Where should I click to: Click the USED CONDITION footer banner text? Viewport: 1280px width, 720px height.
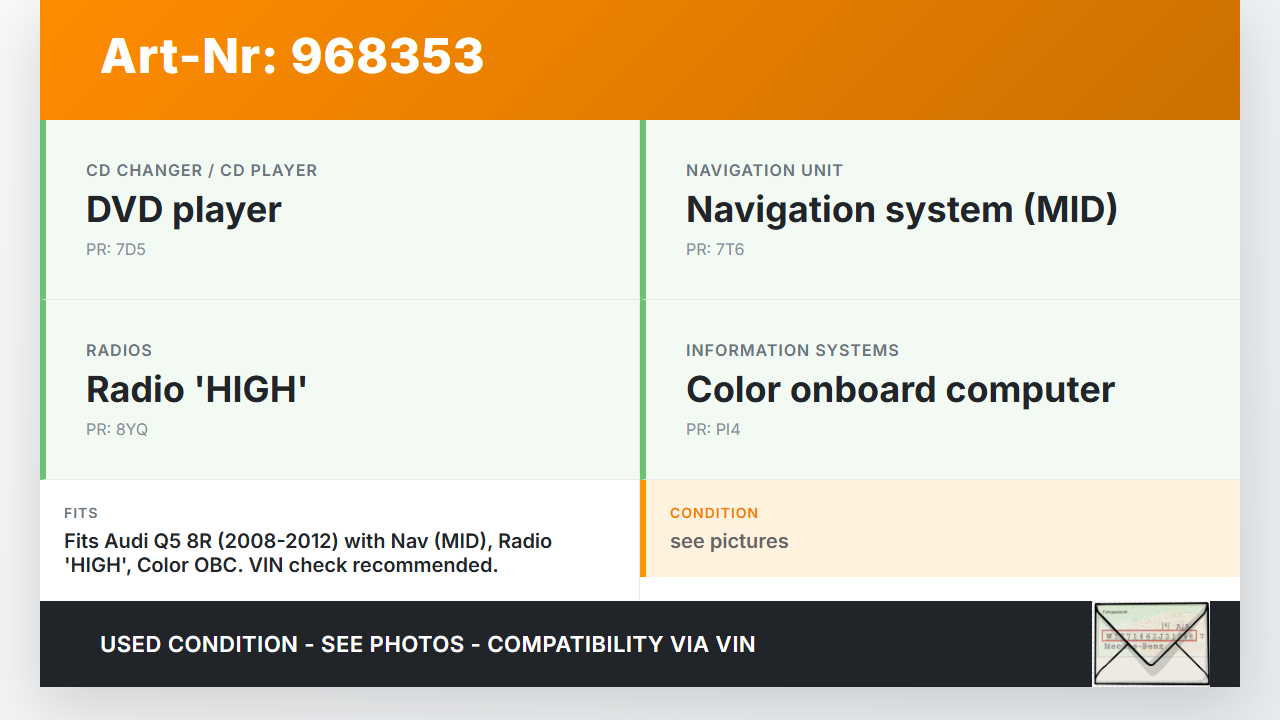[x=428, y=644]
